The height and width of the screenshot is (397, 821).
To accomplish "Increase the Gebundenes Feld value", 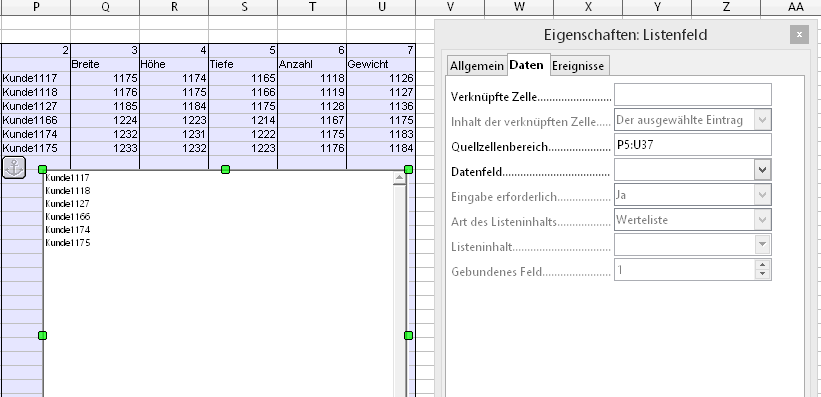I will (762, 266).
